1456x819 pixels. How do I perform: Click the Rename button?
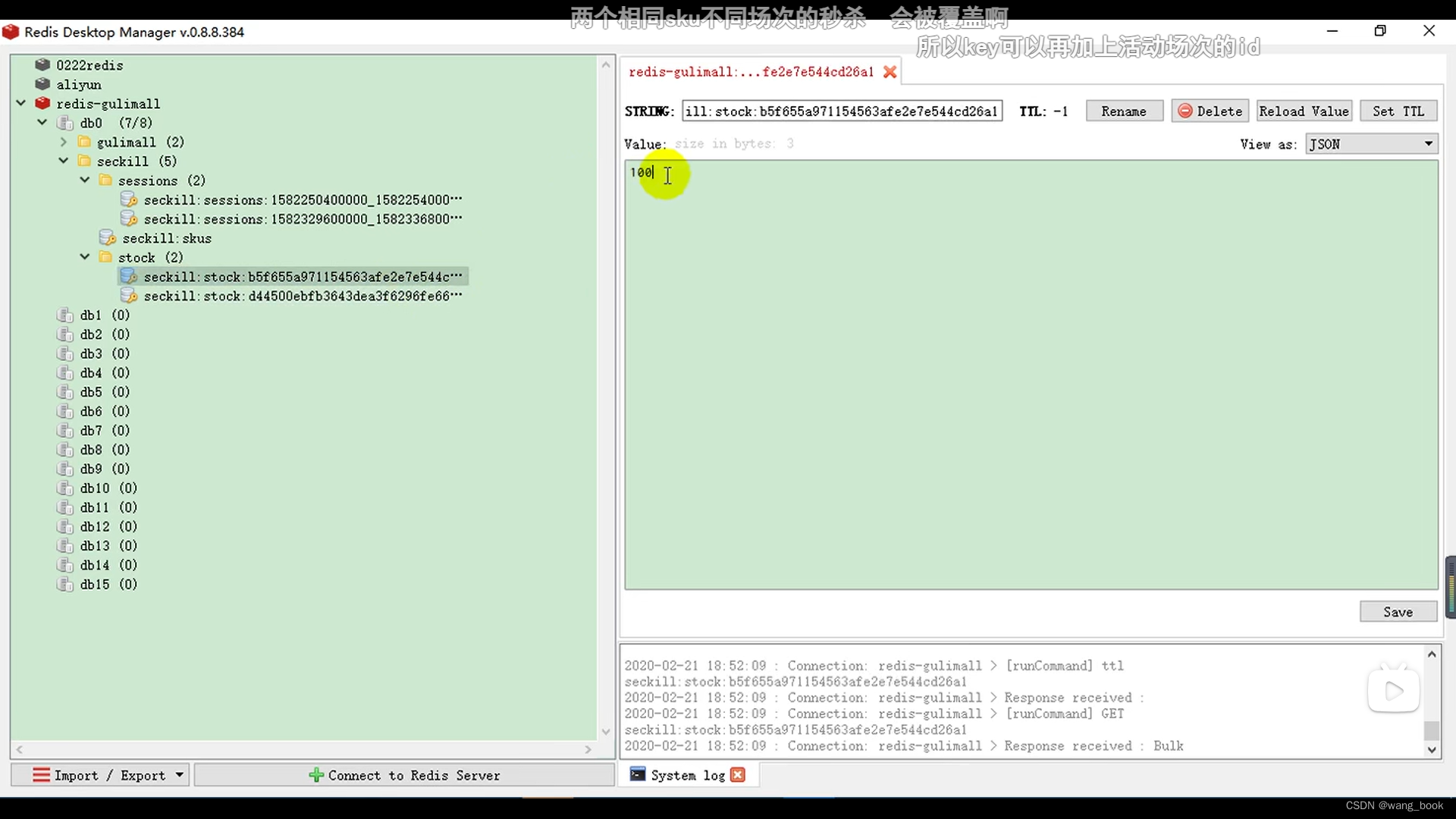click(1124, 111)
